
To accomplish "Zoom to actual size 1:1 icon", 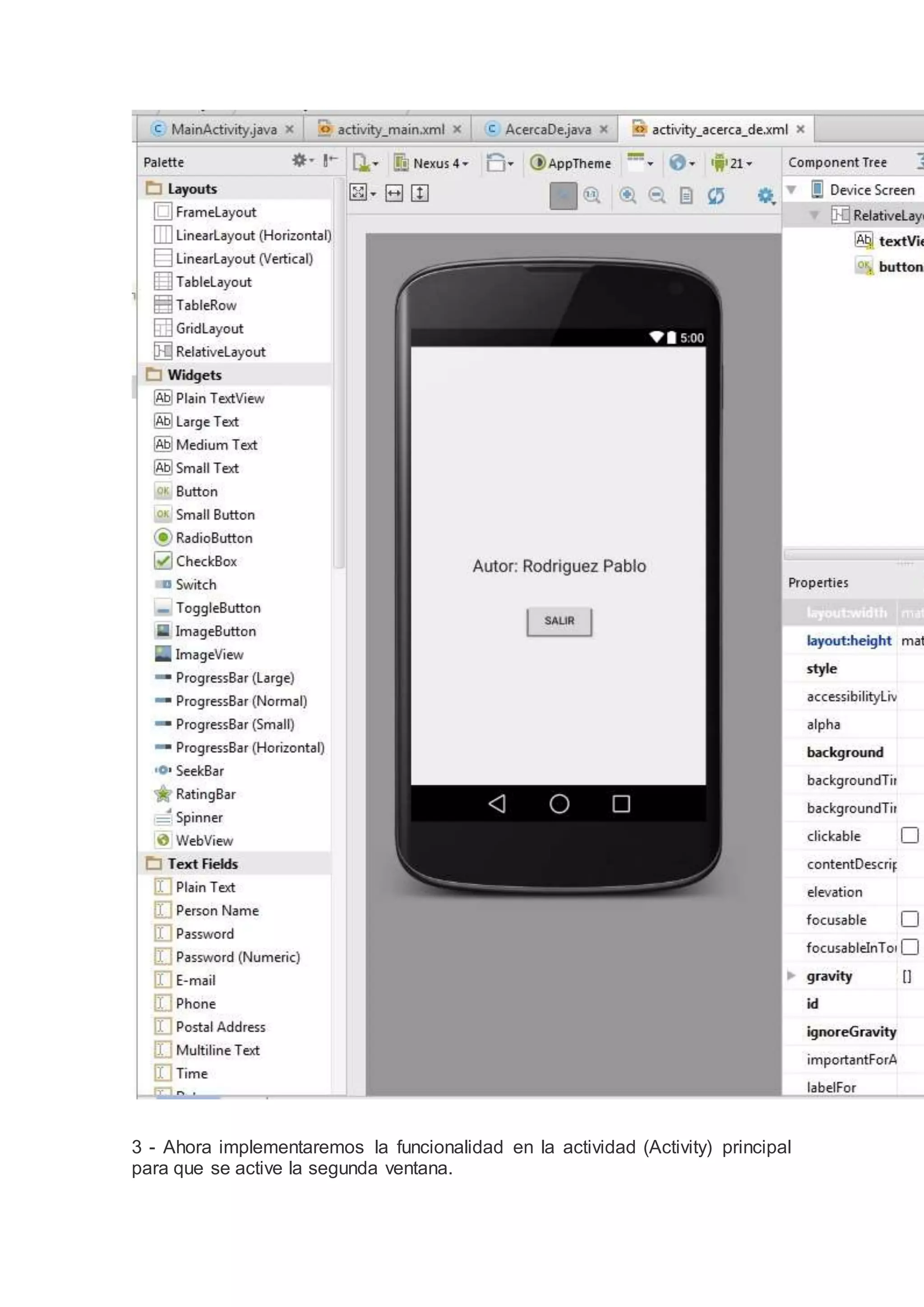I will 592,195.
